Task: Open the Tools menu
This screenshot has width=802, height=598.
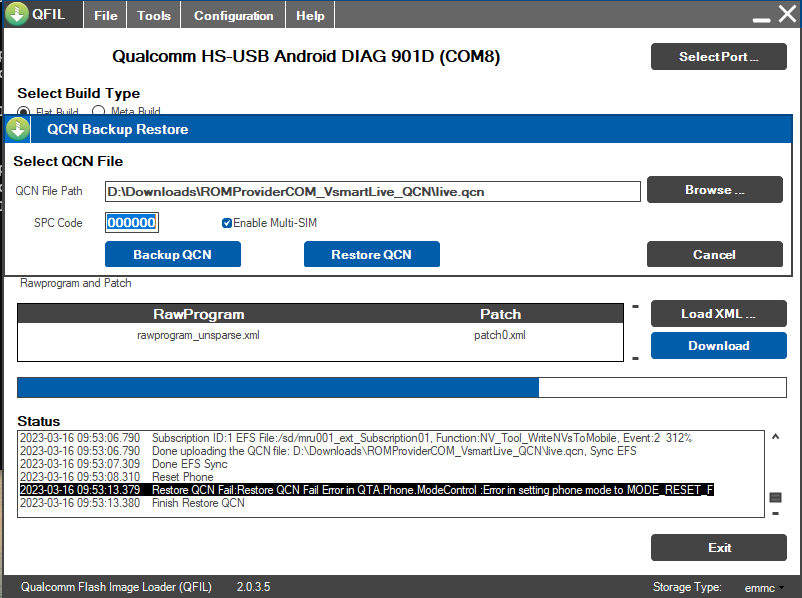Action: [154, 16]
